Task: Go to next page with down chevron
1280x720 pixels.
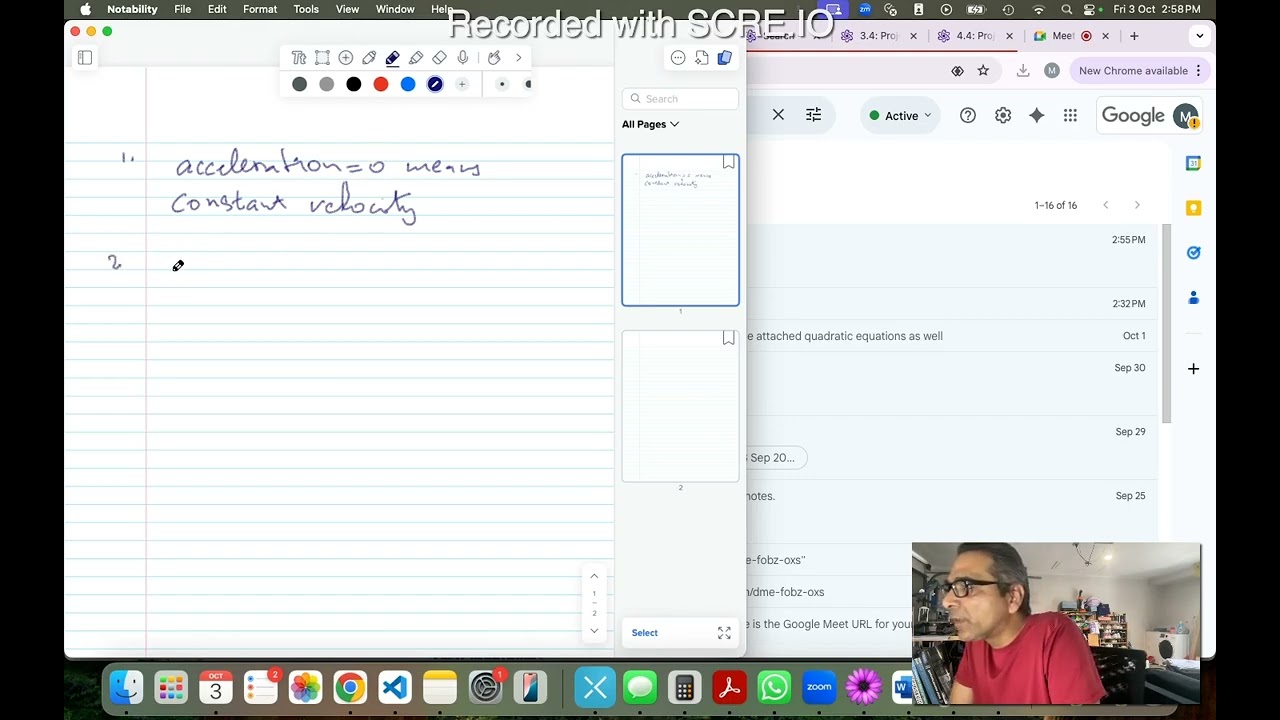Action: click(594, 631)
